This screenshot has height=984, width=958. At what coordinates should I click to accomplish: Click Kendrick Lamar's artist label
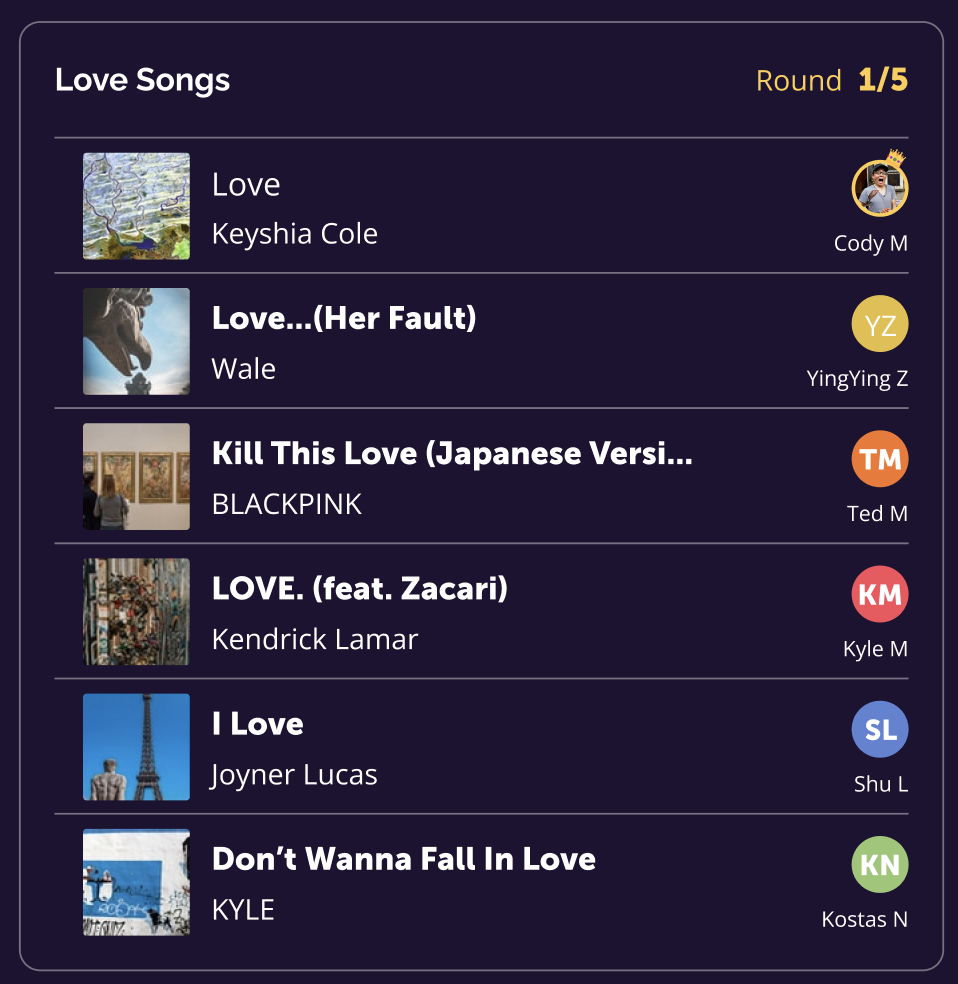point(313,639)
